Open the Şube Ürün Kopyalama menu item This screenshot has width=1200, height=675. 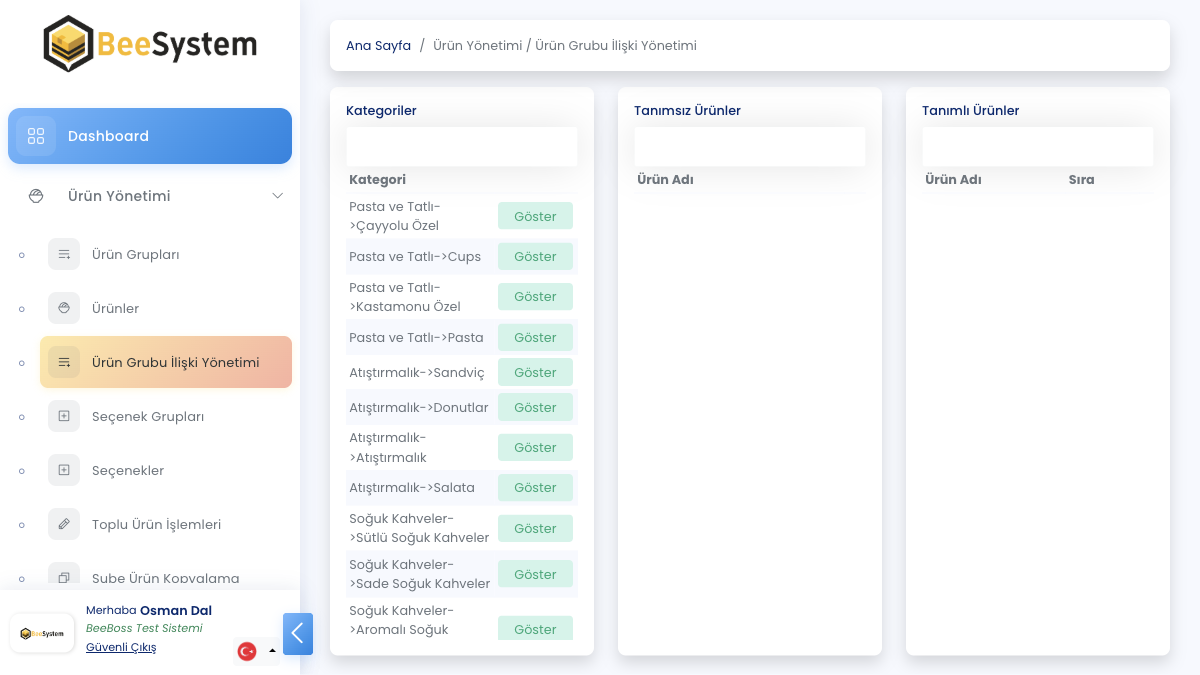coord(165,577)
